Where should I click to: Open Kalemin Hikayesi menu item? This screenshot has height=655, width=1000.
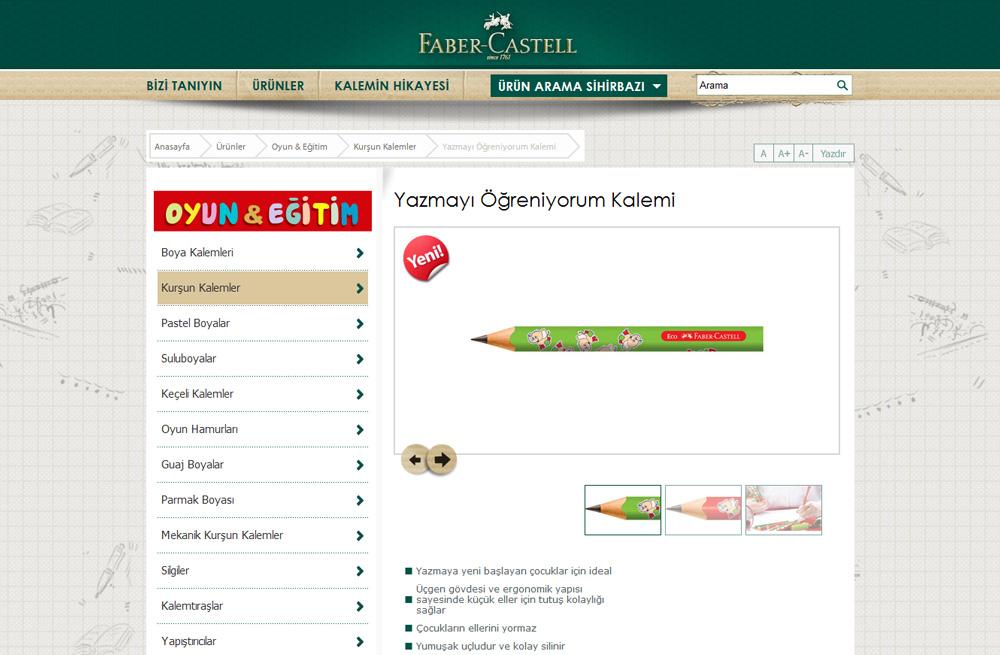(392, 85)
